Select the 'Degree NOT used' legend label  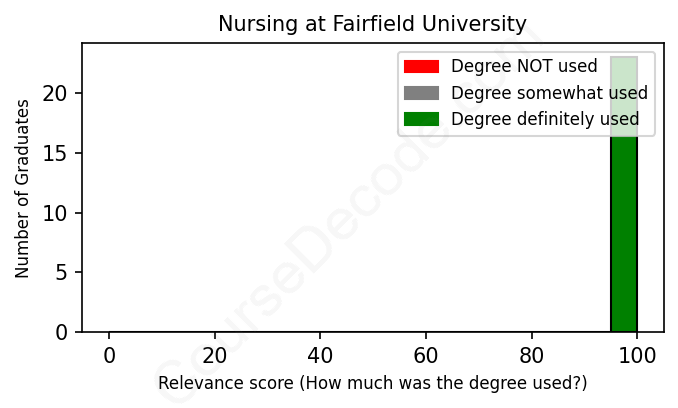tap(524, 67)
